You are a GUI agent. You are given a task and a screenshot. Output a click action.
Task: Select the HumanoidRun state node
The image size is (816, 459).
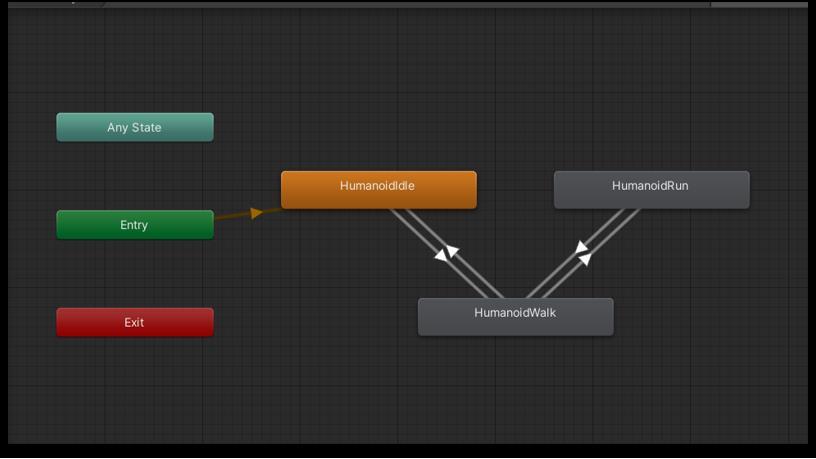pyautogui.click(x=651, y=189)
